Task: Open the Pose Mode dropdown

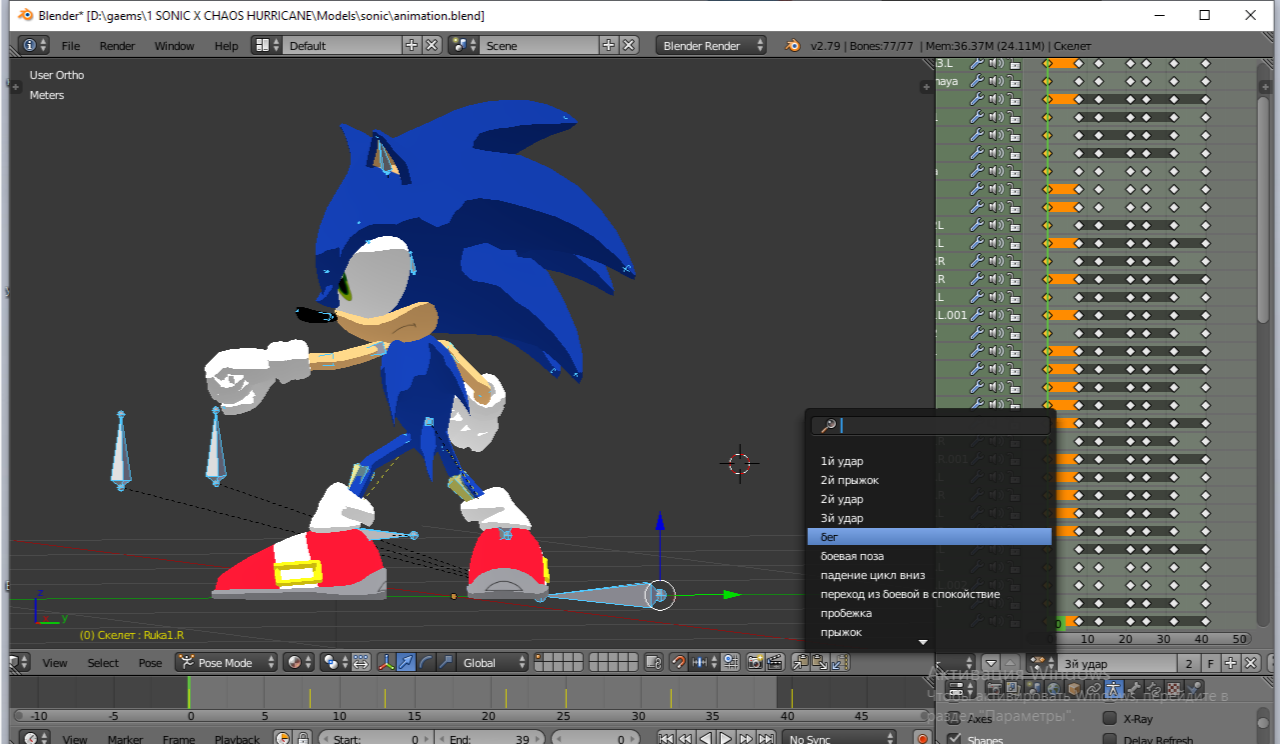Action: click(x=227, y=662)
